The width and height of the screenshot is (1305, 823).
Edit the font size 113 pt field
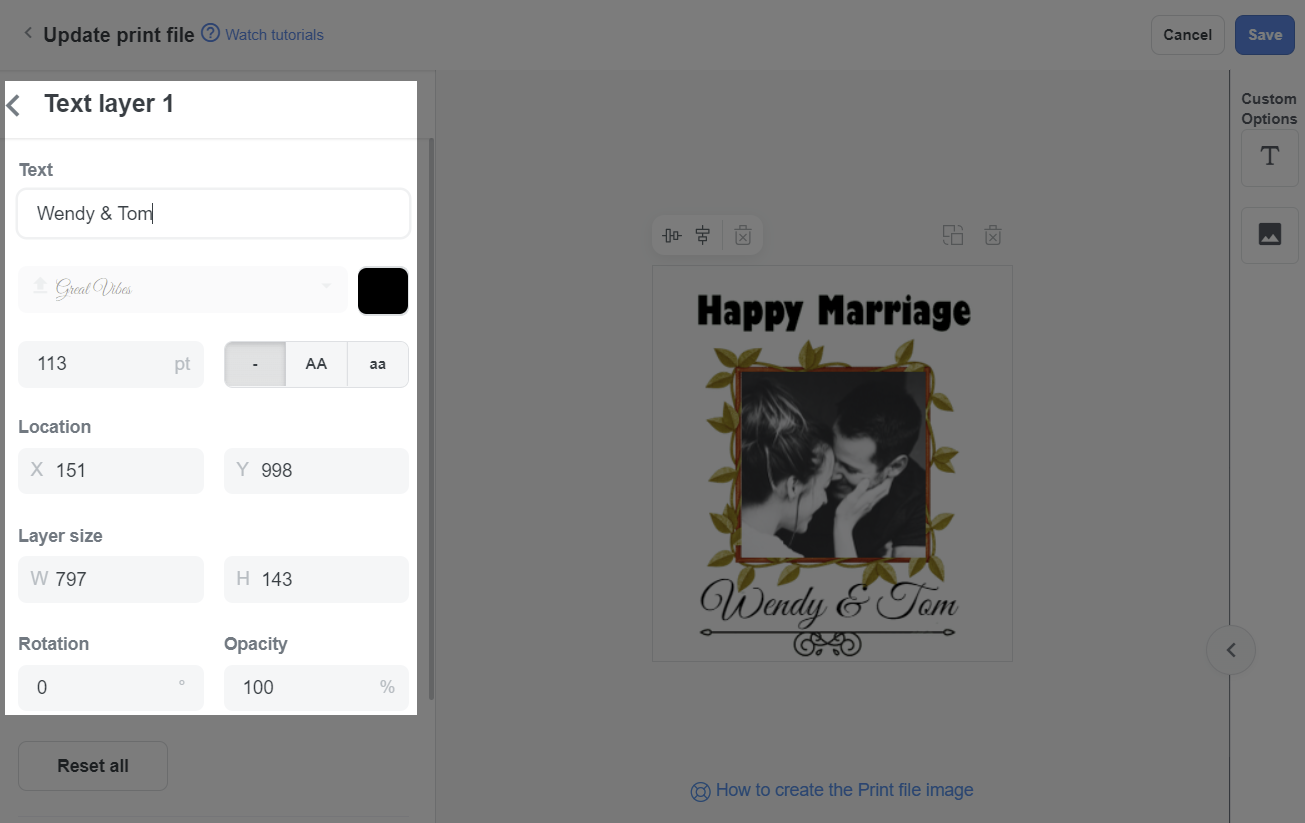[x=111, y=364]
